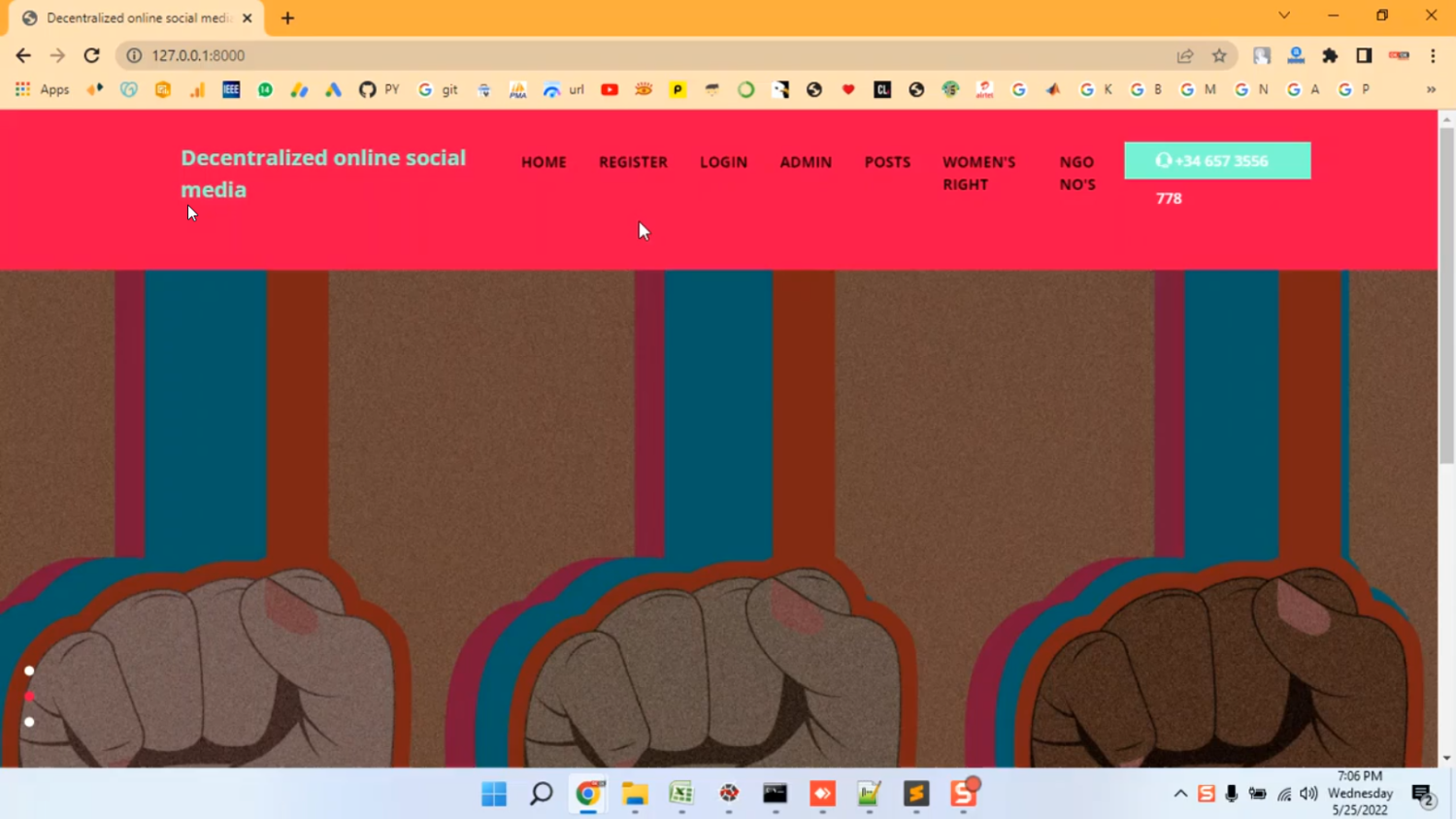Expand the tab search dropdown arrow
The height and width of the screenshot is (819, 1456).
click(1284, 16)
